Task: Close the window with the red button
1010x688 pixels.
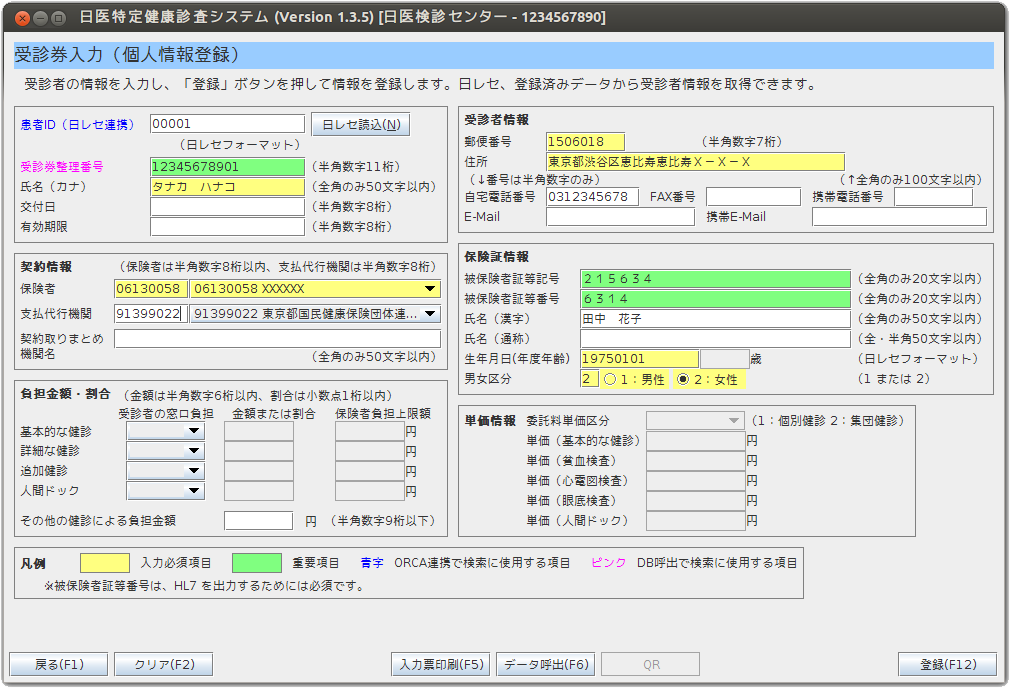Action: click(x=22, y=18)
